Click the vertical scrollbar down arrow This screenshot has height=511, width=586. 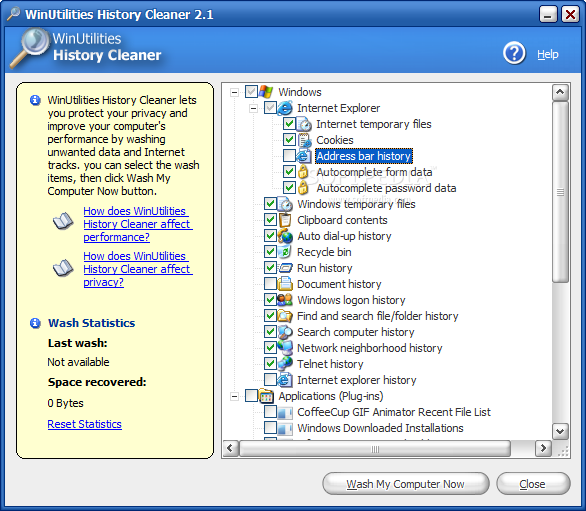coord(560,431)
